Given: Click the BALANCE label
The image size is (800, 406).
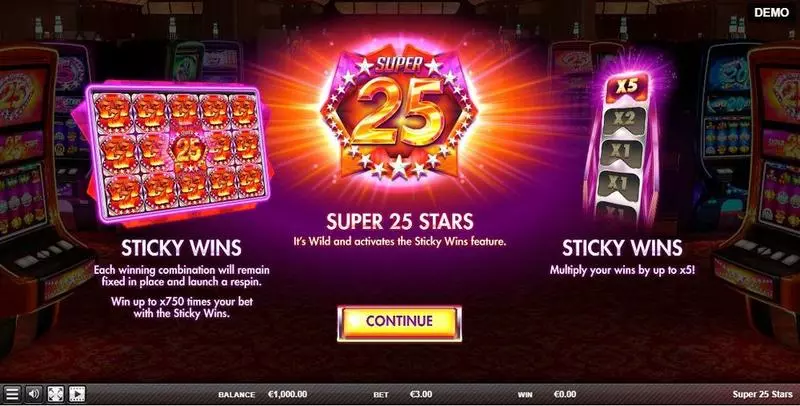Looking at the screenshot, I should (x=236, y=395).
